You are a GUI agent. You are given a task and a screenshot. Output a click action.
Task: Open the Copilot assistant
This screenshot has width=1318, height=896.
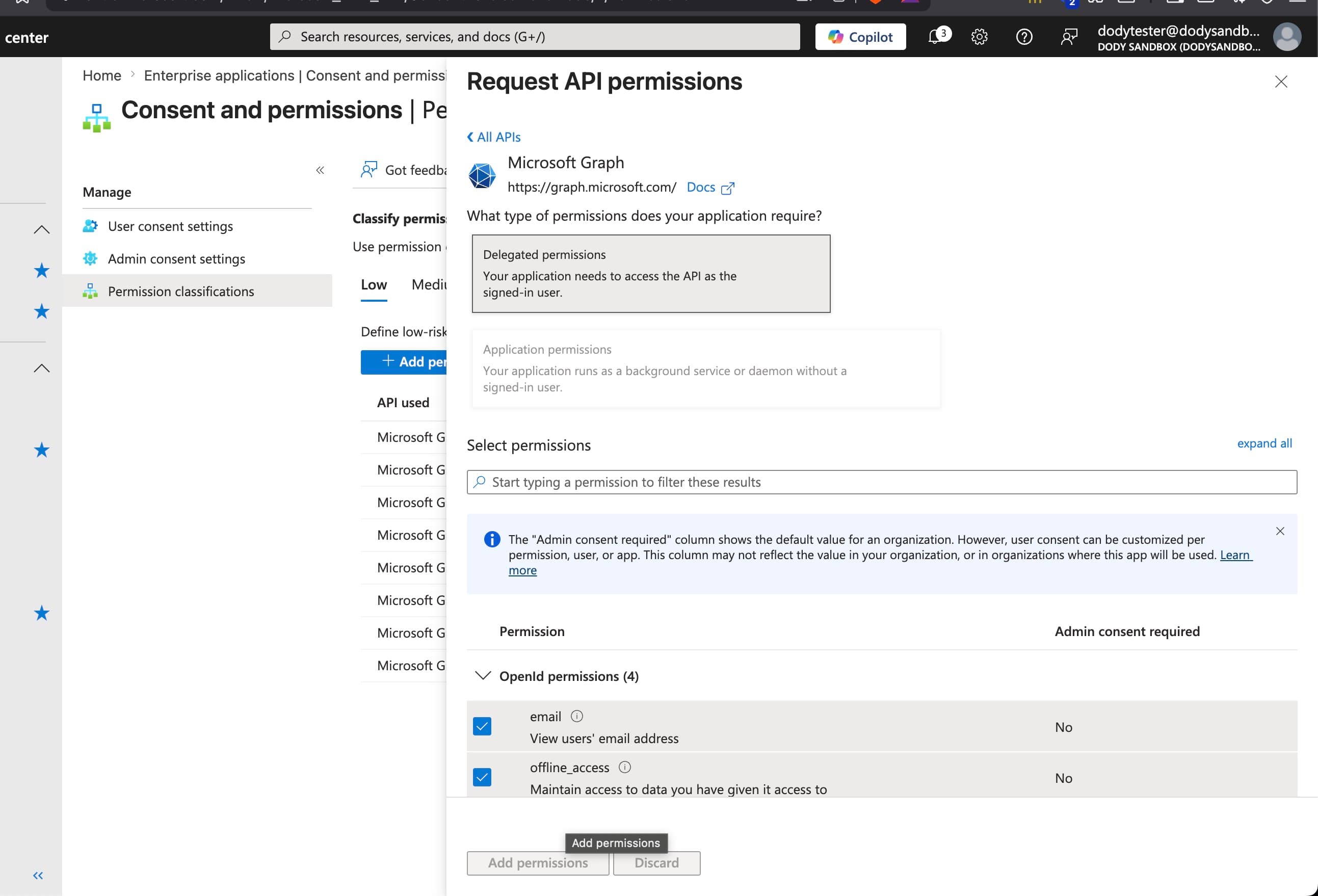point(860,37)
